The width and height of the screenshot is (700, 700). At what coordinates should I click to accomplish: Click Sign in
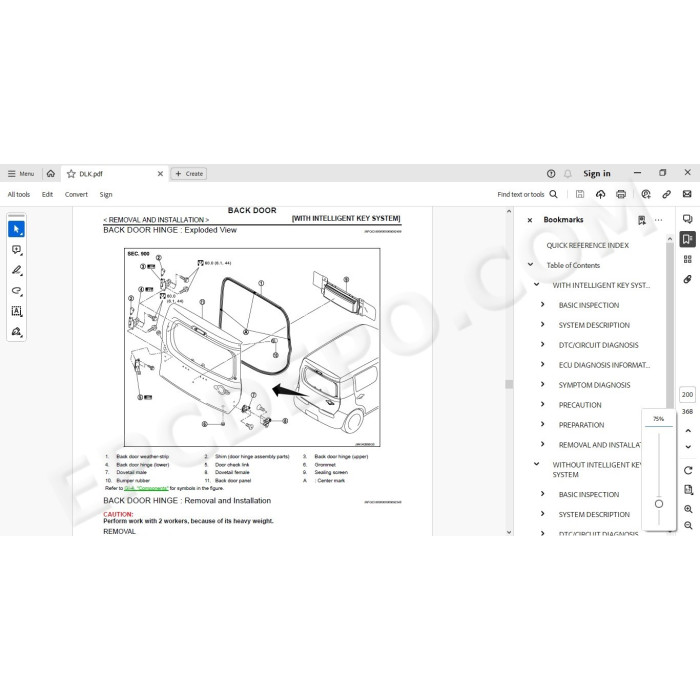coord(596,174)
